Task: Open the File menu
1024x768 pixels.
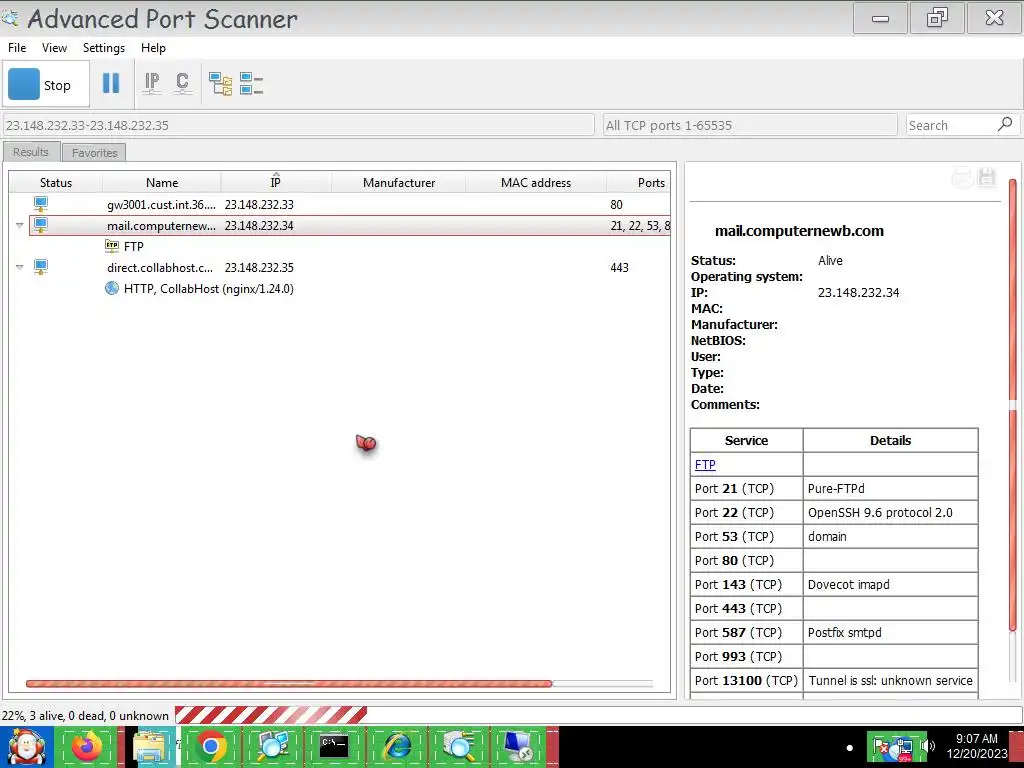Action: 17,48
